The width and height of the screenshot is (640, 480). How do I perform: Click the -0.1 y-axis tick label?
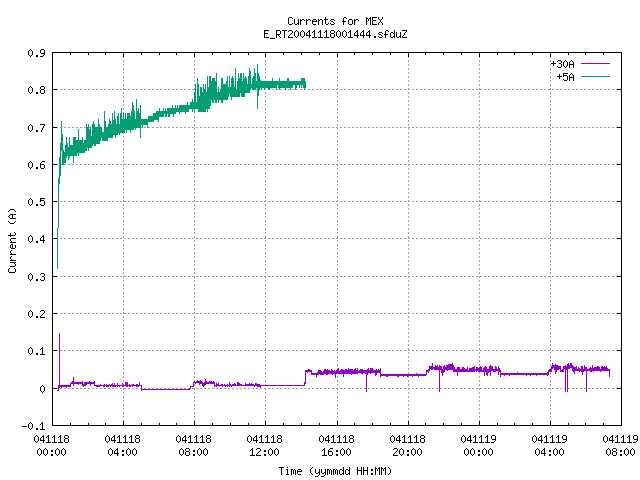(x=33, y=426)
